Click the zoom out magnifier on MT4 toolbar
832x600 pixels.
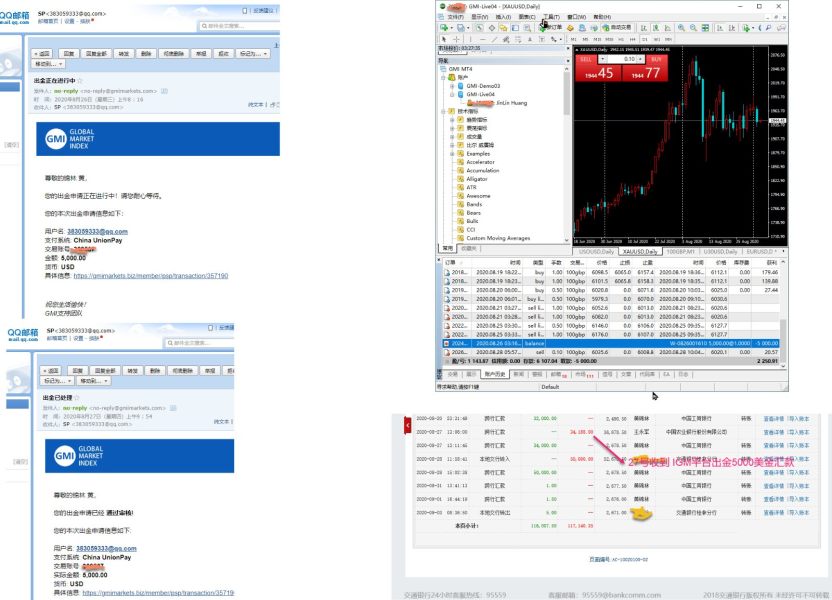point(693,28)
